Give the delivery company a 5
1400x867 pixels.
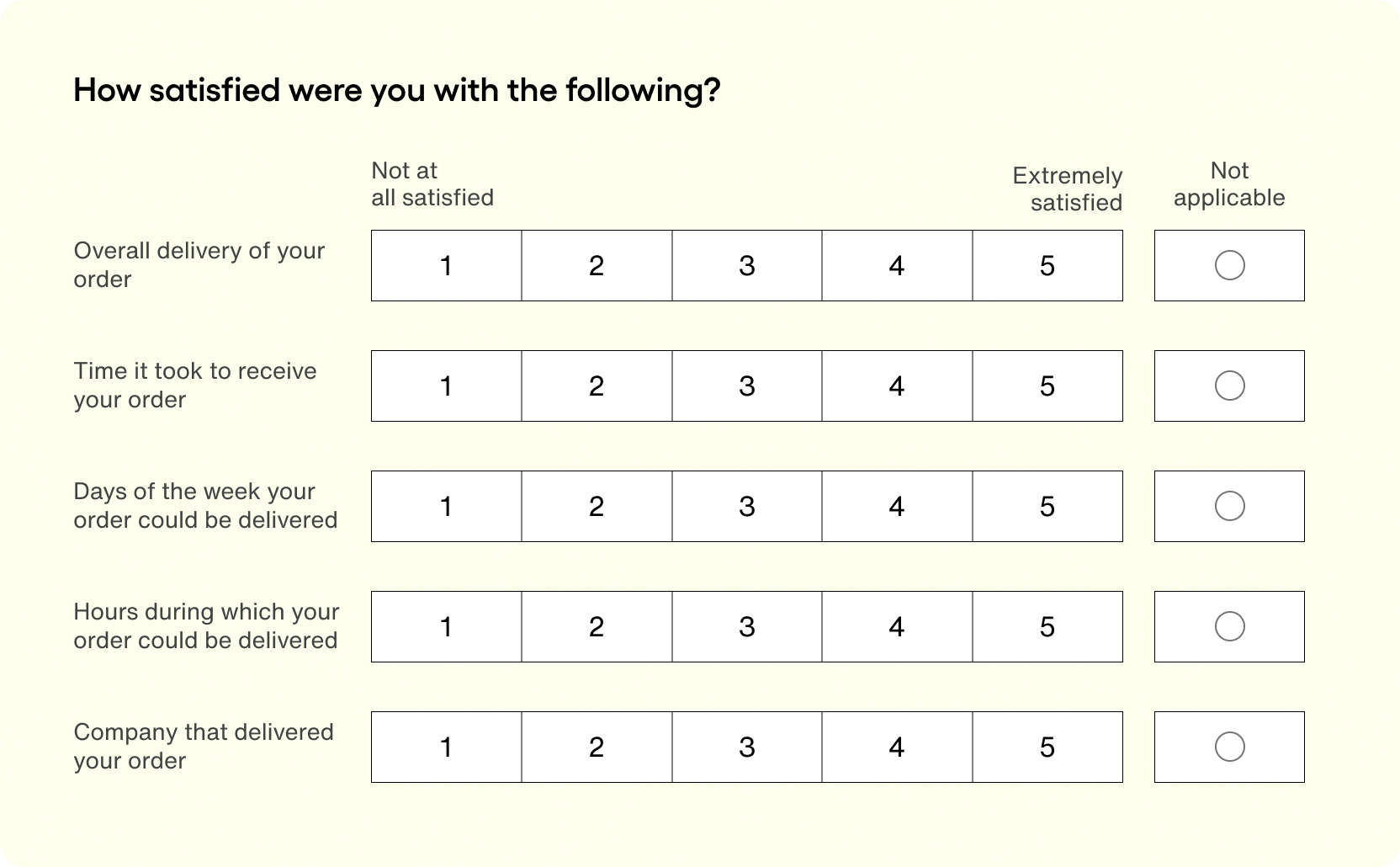pos(1047,747)
